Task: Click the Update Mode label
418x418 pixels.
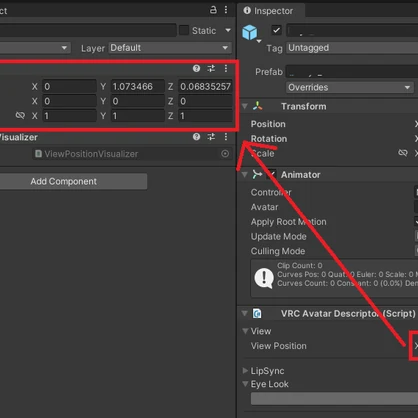Action: click(279, 236)
